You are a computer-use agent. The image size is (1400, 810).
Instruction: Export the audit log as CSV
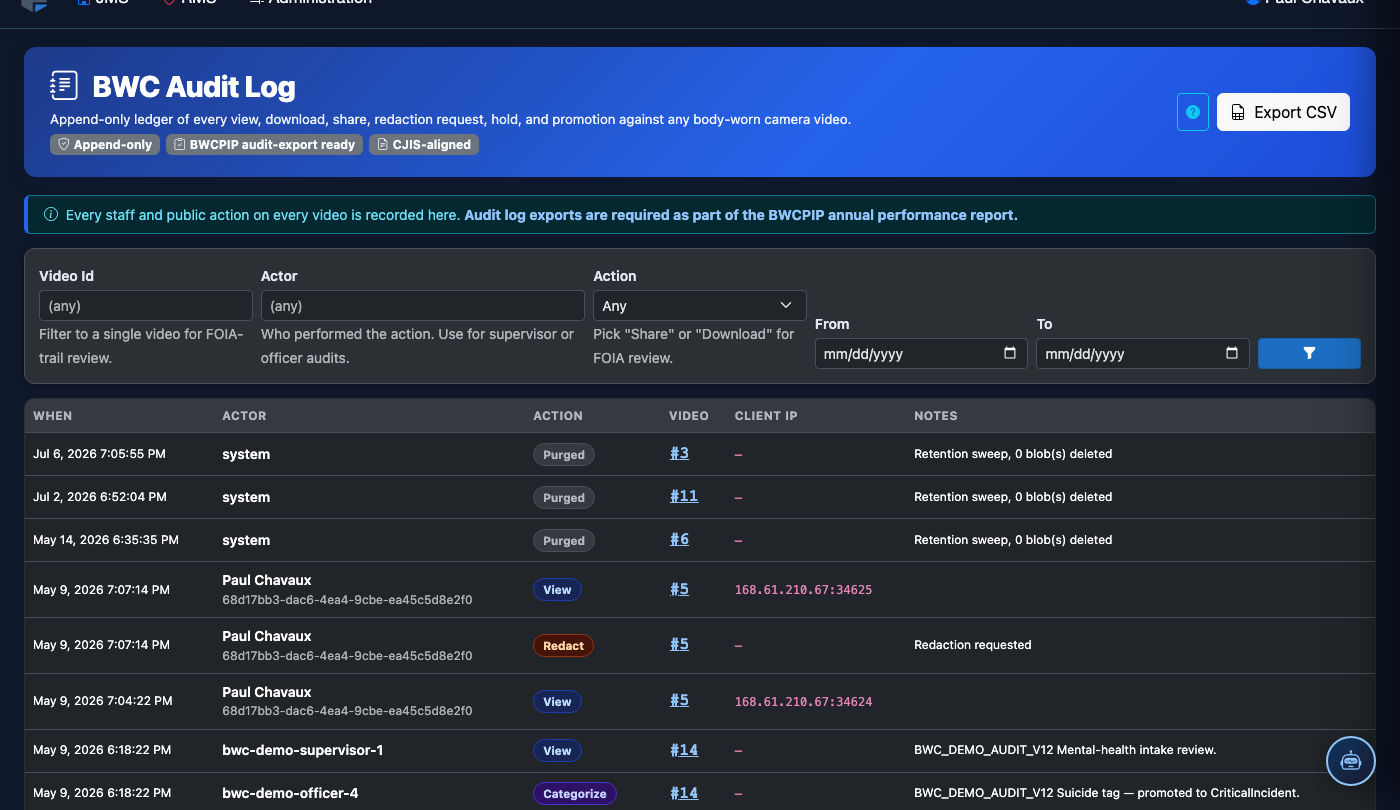tap(1283, 112)
